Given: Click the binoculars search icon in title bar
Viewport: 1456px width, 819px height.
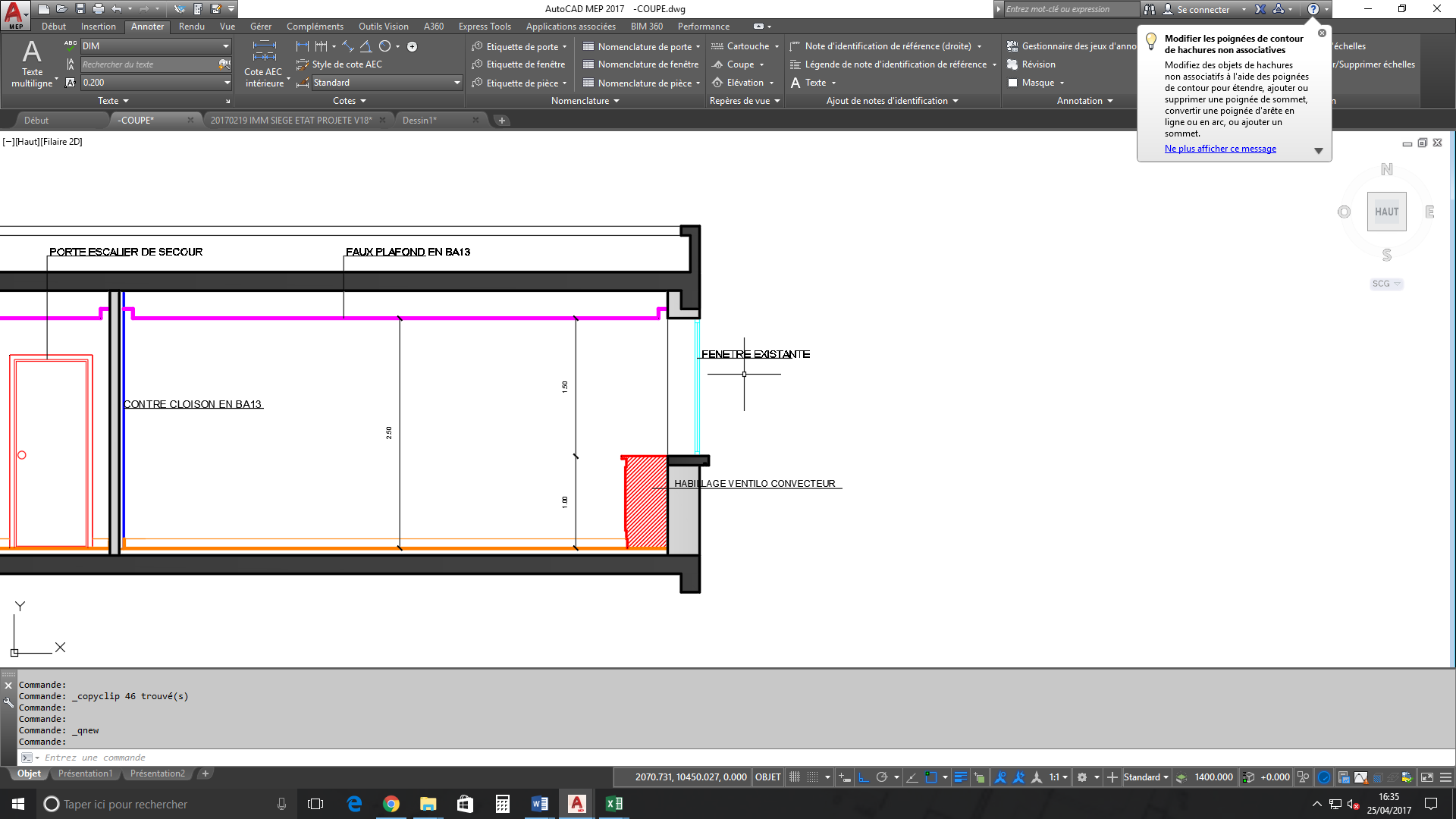Looking at the screenshot, I should pyautogui.click(x=1150, y=9).
